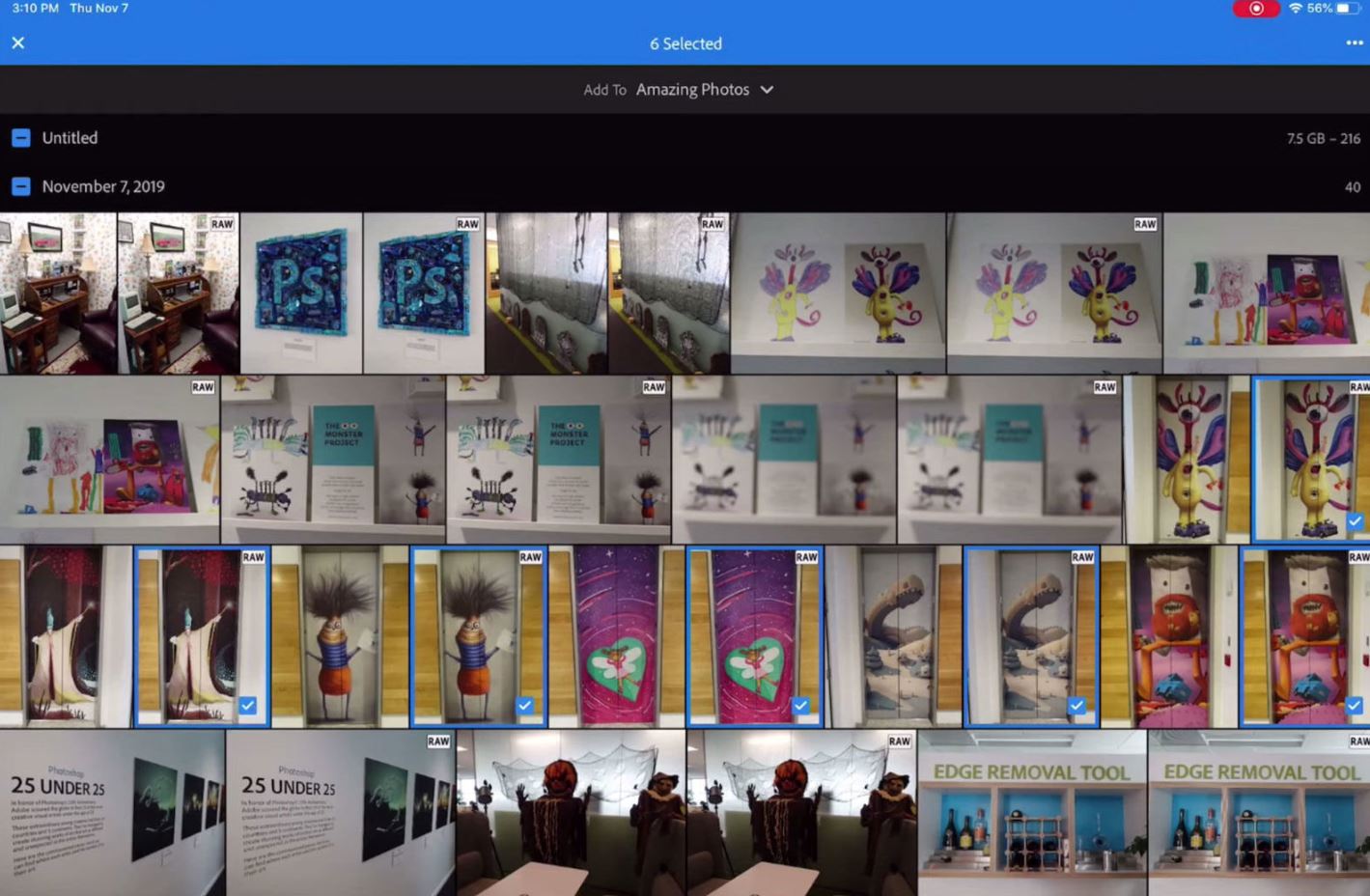Select the RAW skeleton curtain photo

tap(669, 294)
